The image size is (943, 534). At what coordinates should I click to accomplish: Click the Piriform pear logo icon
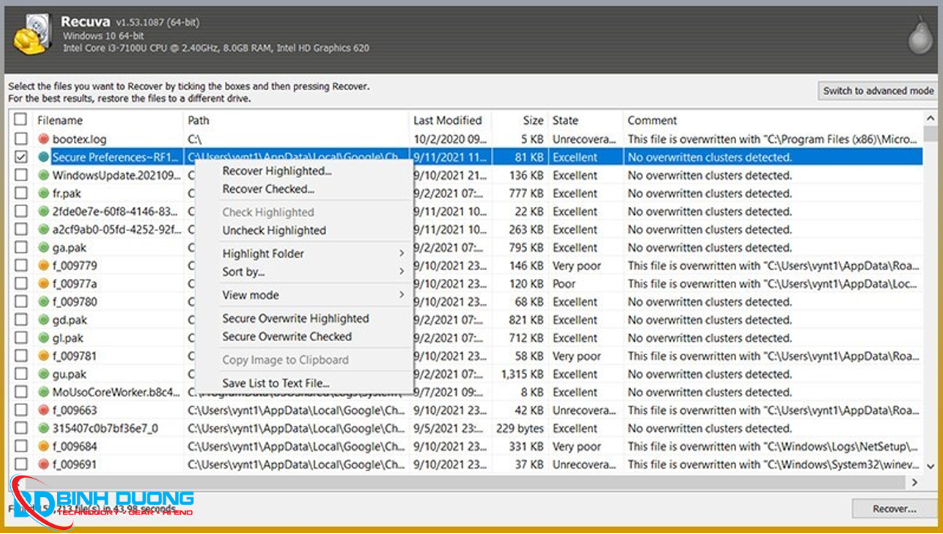(x=920, y=37)
